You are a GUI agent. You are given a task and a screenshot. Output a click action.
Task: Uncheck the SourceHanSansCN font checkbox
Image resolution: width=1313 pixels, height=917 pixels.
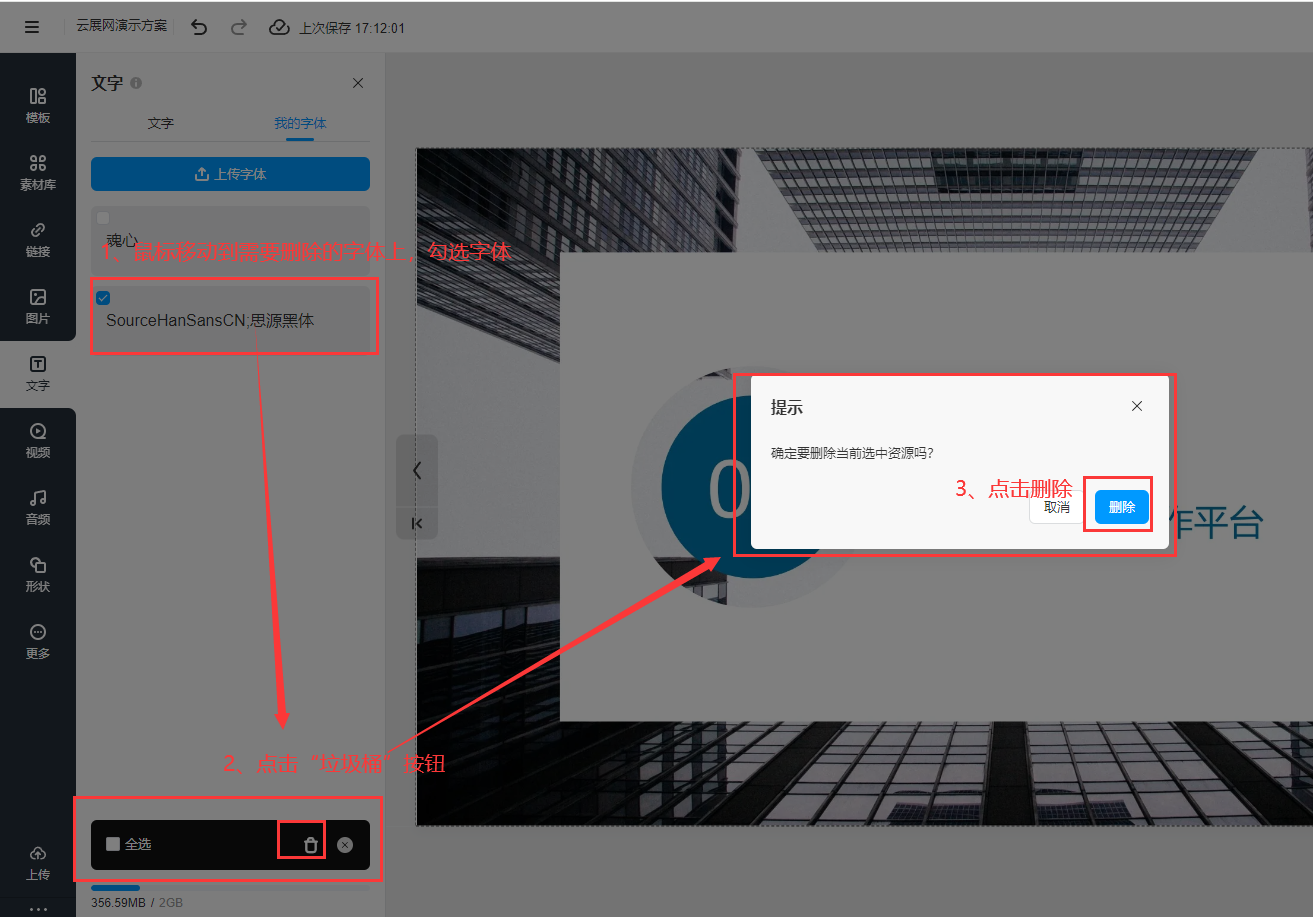click(103, 298)
